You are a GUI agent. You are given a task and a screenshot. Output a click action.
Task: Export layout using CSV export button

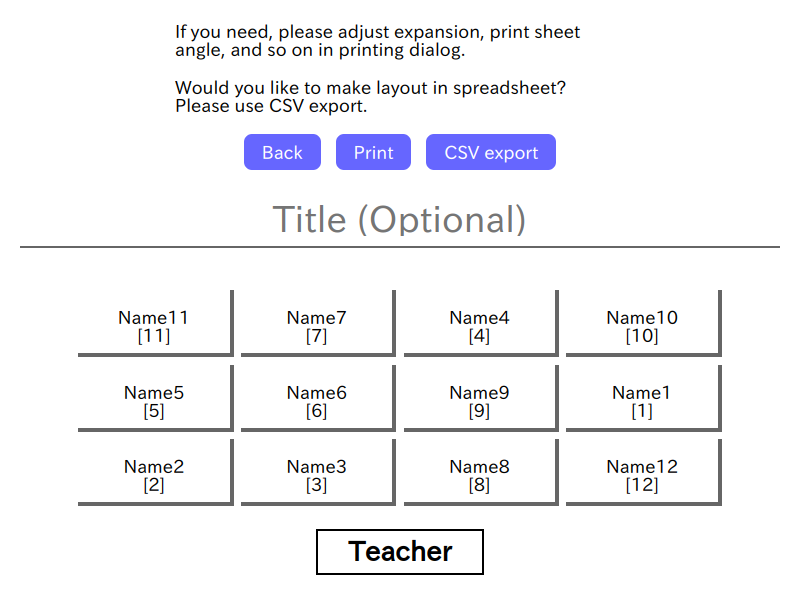[x=491, y=152]
